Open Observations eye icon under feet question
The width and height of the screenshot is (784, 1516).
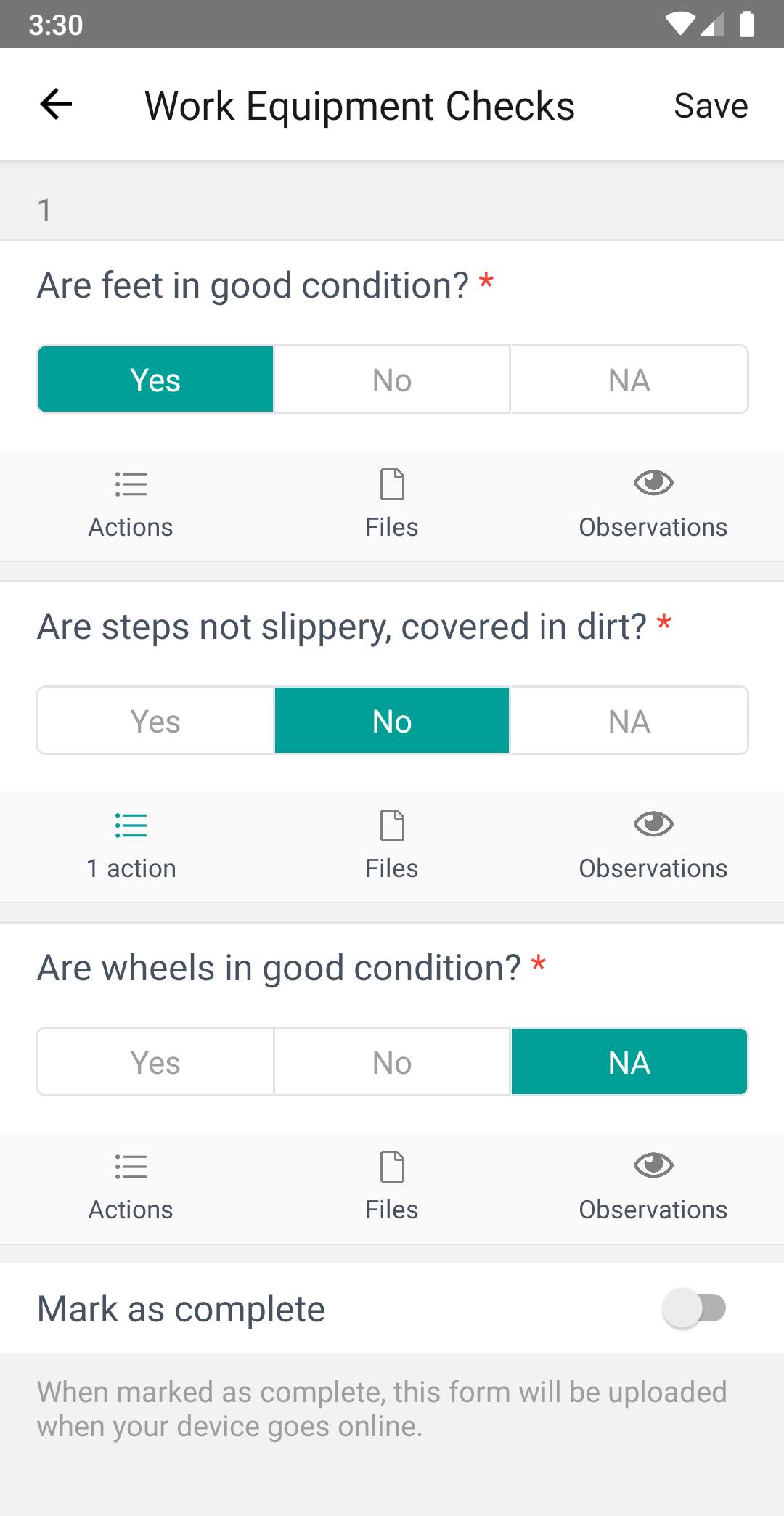[653, 483]
